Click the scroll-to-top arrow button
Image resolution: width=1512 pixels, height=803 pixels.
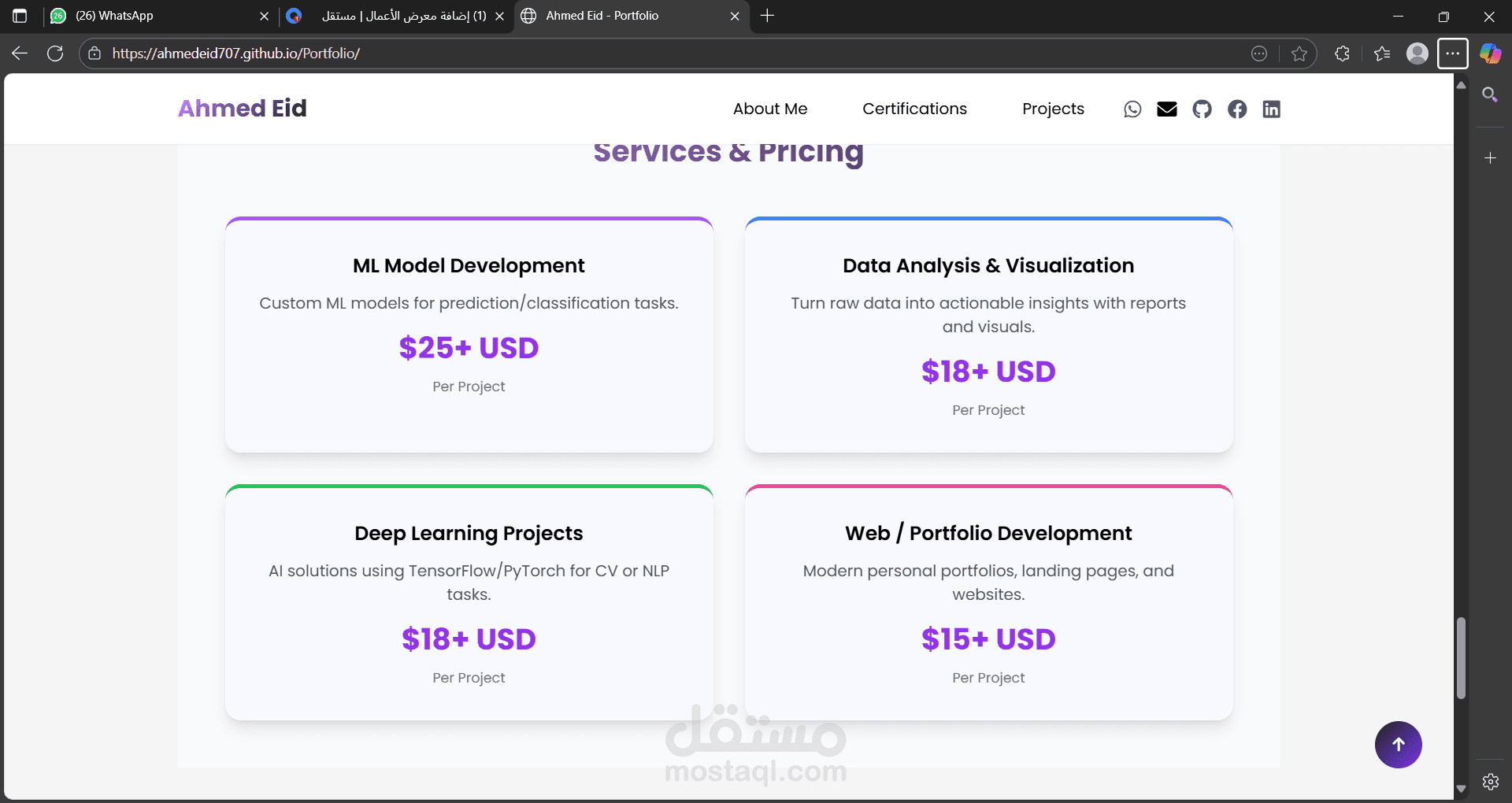(1398, 745)
